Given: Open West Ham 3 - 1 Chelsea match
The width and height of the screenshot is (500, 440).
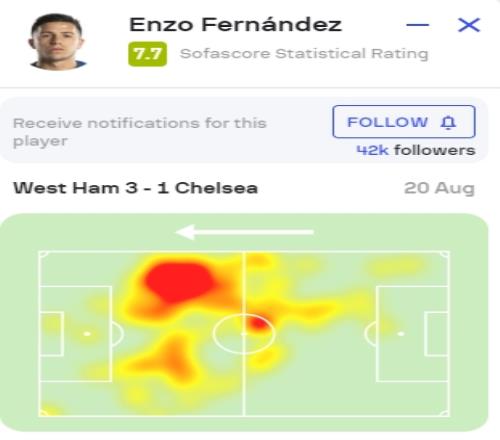Looking at the screenshot, I should coord(136,188).
